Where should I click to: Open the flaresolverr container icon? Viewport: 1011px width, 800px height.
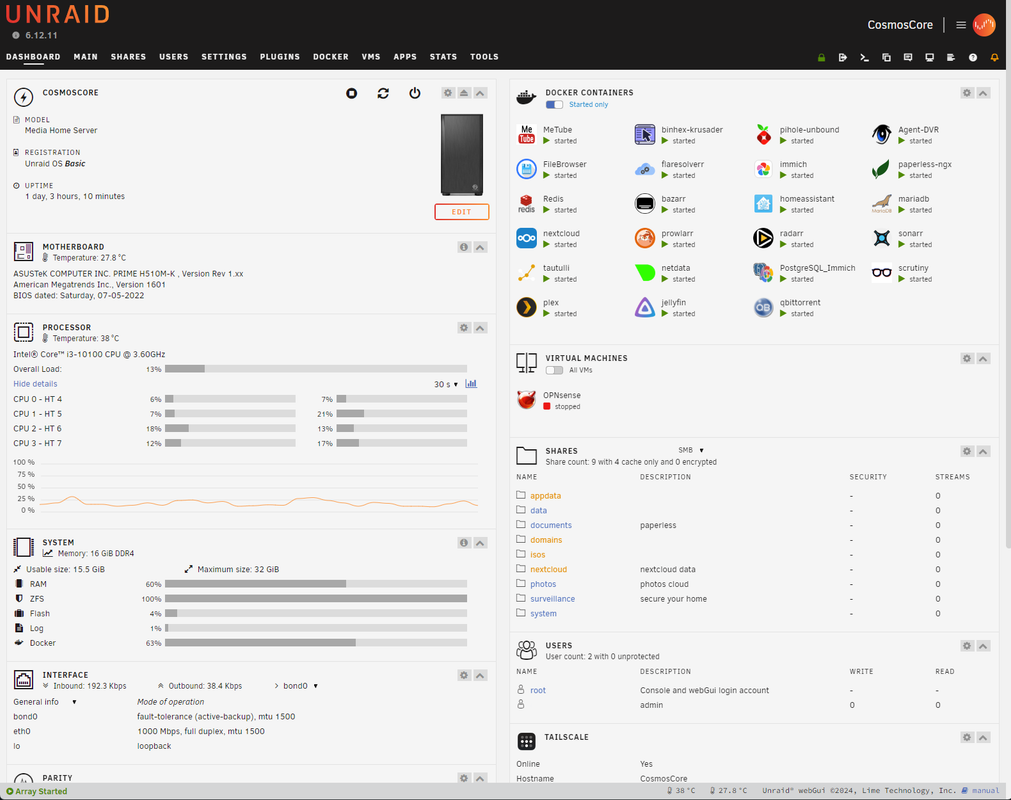645,169
